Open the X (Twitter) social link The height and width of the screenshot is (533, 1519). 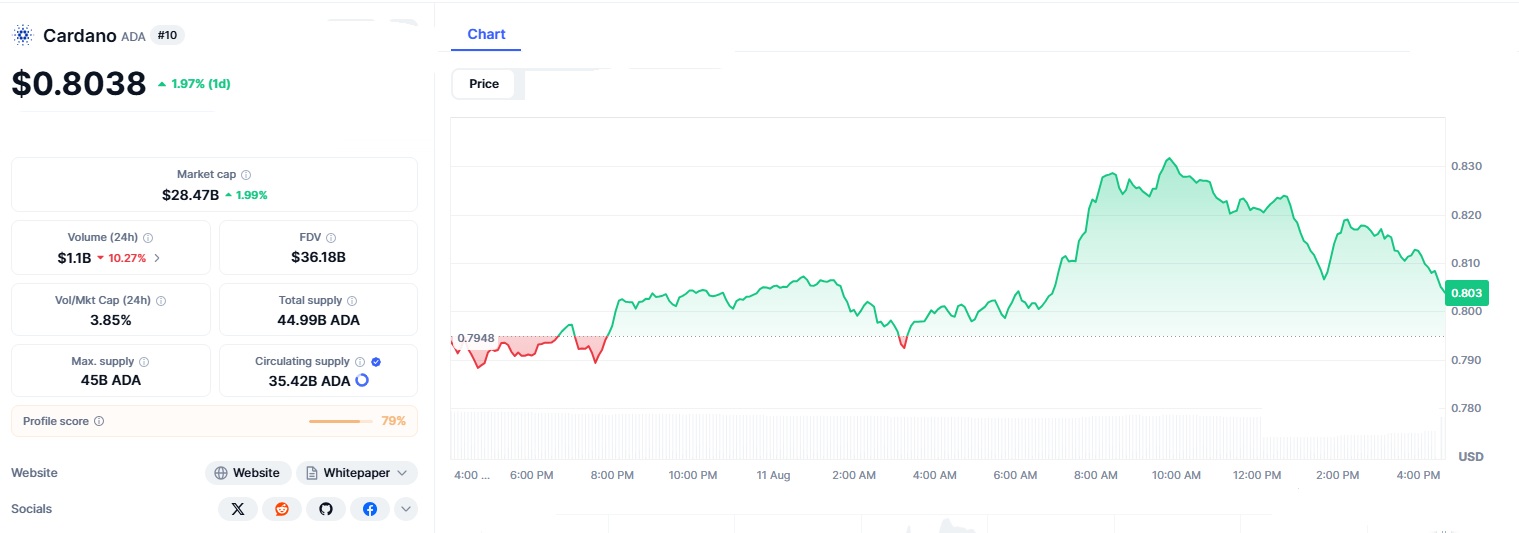point(238,509)
